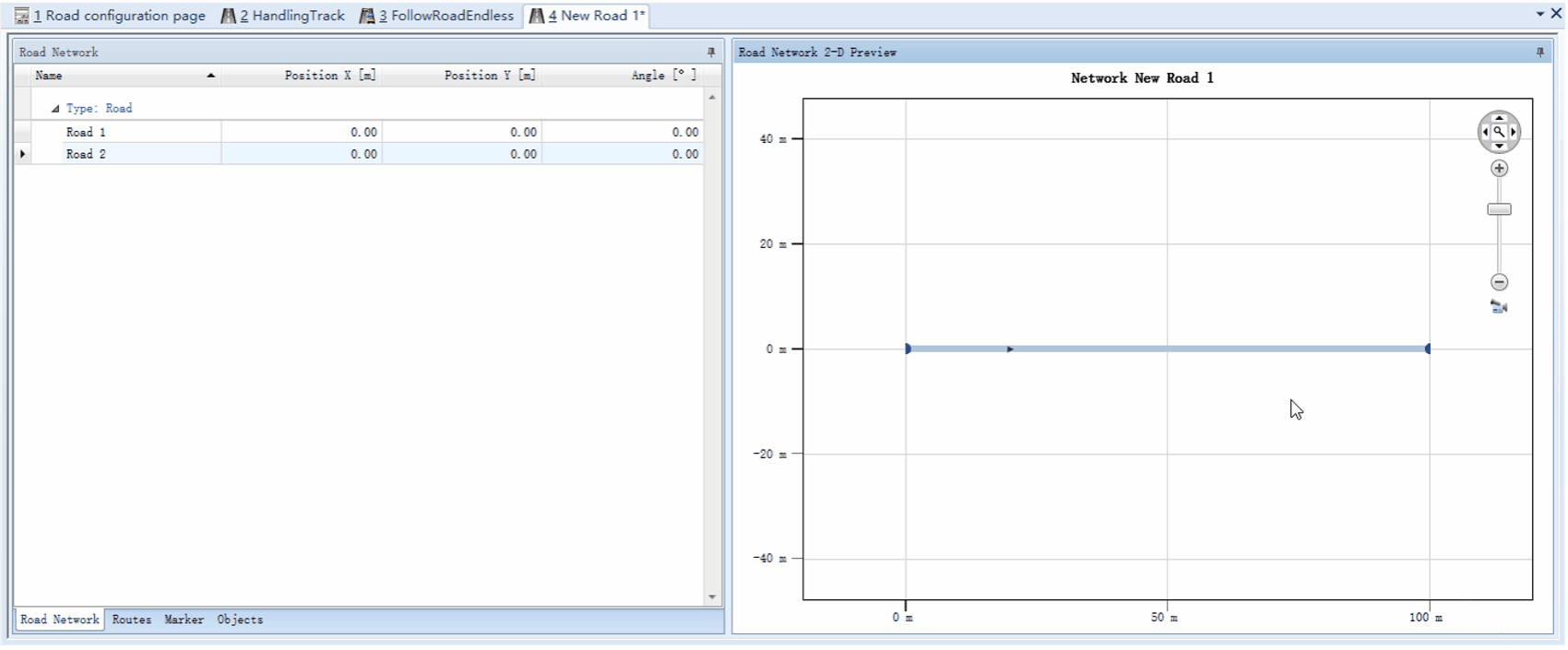The image size is (1568, 650).
Task: Open the Objects tab
Action: click(x=240, y=620)
